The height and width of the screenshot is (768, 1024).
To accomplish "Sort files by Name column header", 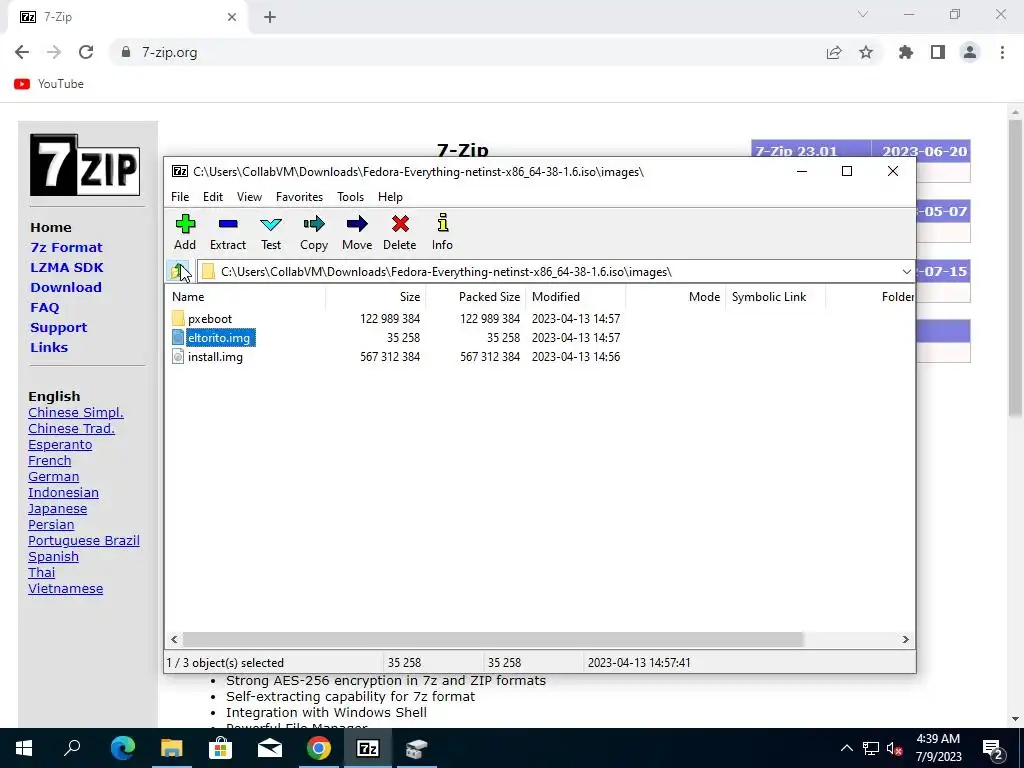I will pyautogui.click(x=245, y=296).
